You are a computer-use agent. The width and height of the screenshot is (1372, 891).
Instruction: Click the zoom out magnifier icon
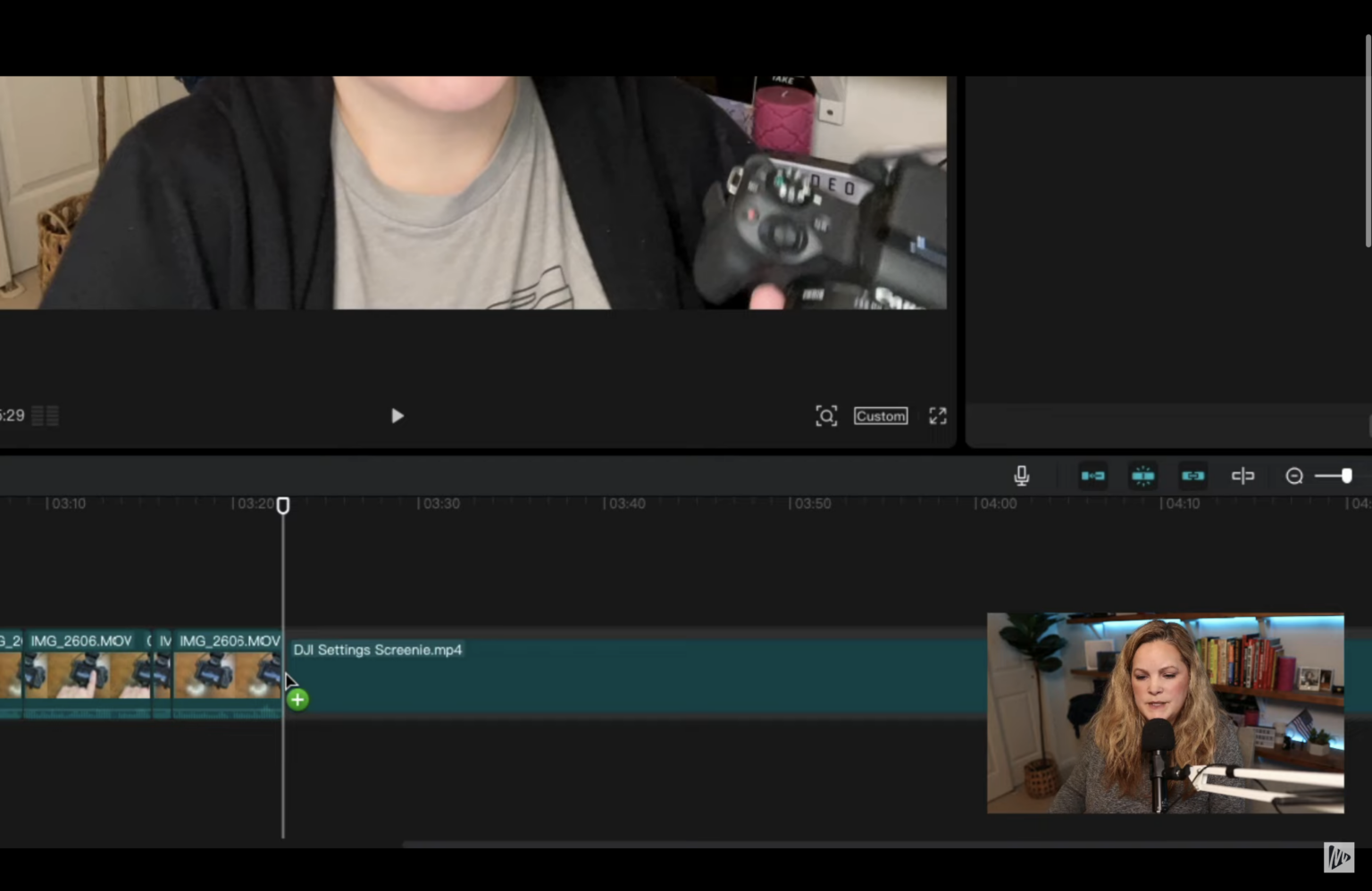pyautogui.click(x=1294, y=476)
